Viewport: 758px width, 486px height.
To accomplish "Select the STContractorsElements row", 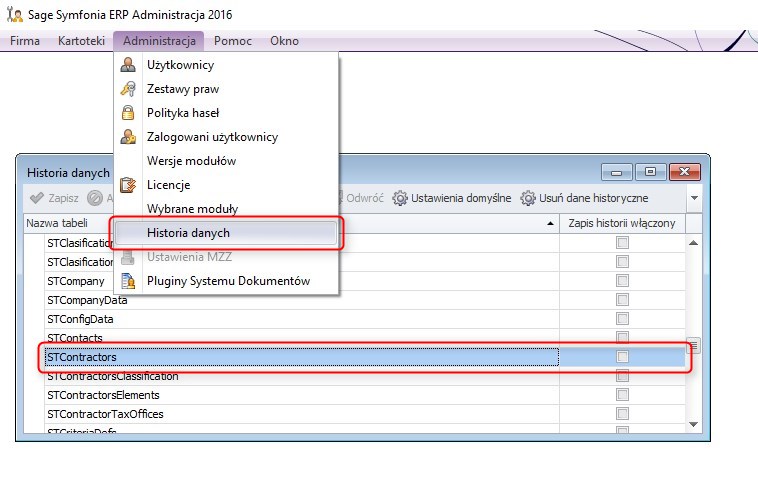I will coord(364,395).
